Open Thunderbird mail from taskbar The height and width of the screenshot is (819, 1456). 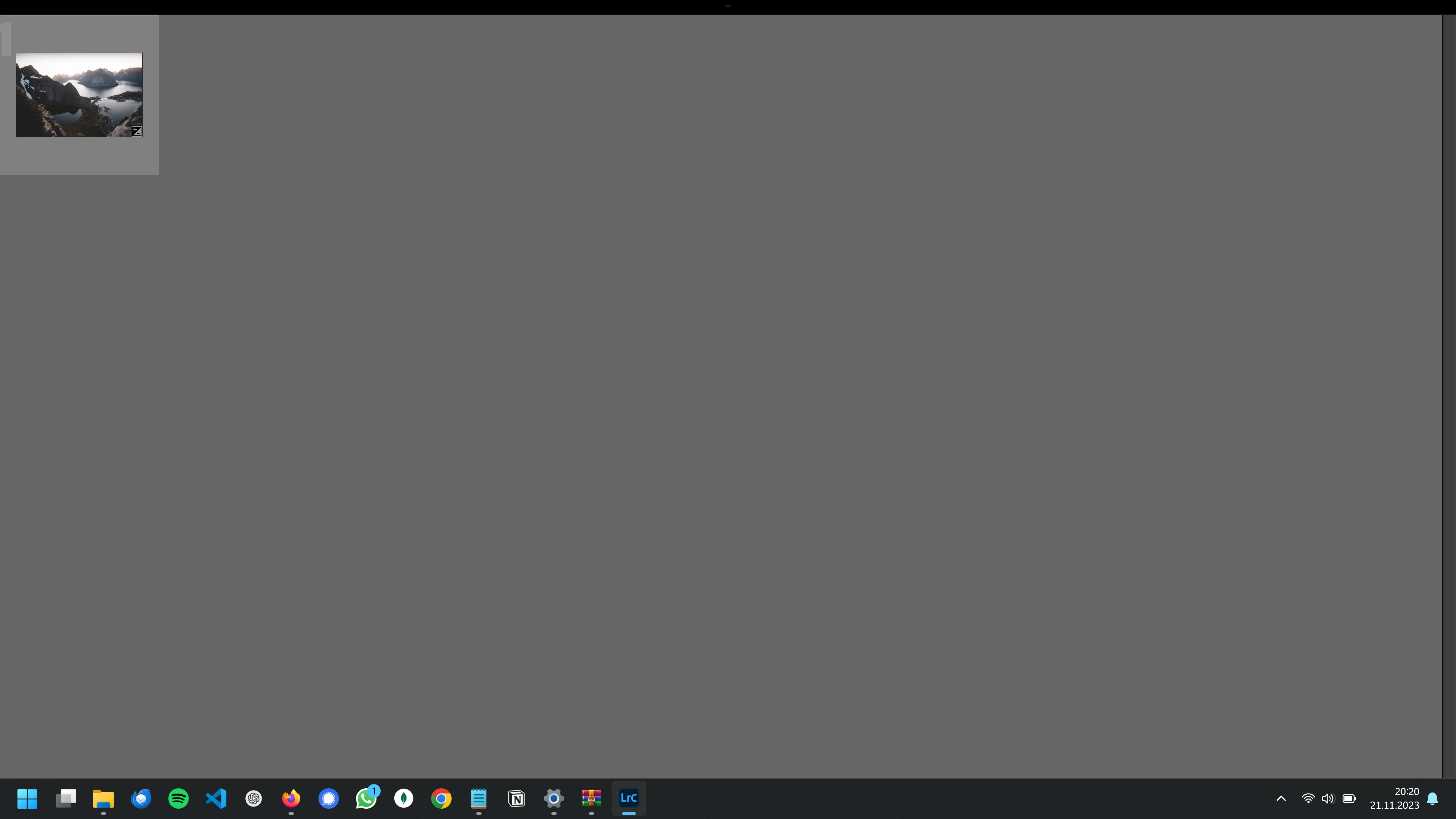(141, 798)
